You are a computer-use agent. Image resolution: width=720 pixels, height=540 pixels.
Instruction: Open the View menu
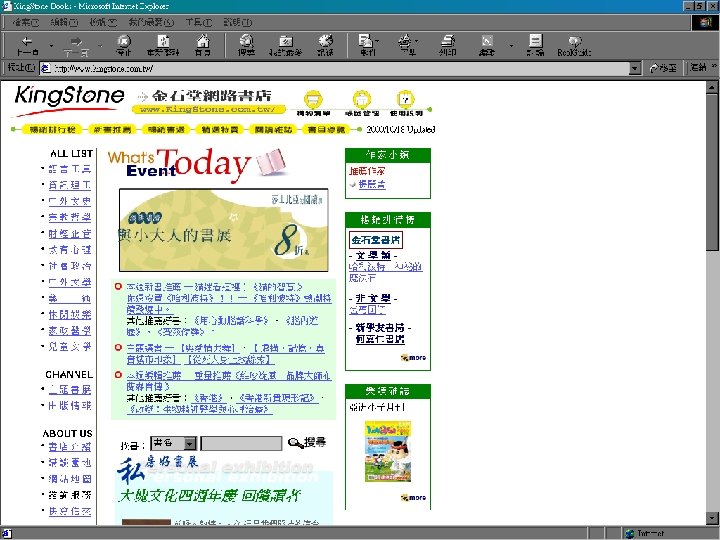click(x=103, y=22)
